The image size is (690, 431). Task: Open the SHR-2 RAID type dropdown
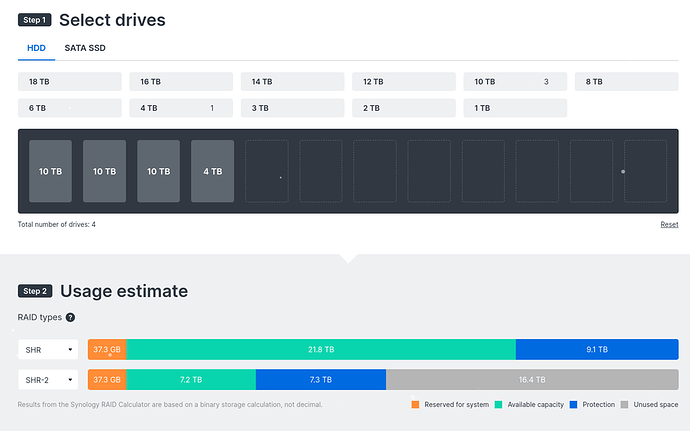48,379
